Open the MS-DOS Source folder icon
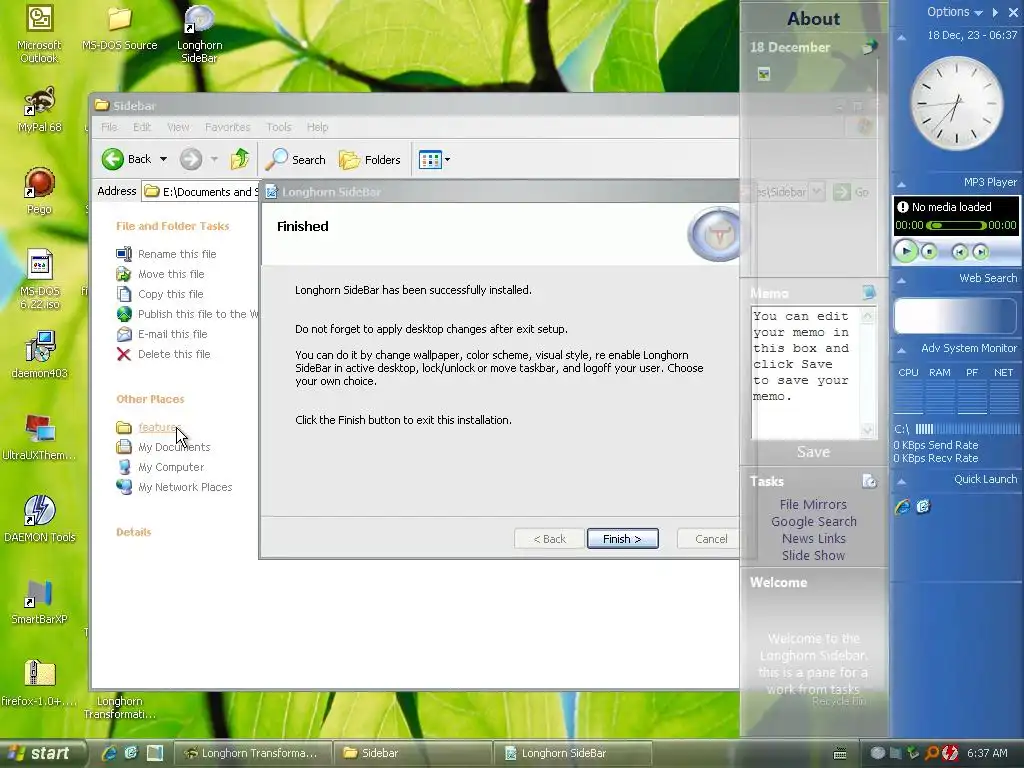1024x768 pixels. [x=120, y=28]
